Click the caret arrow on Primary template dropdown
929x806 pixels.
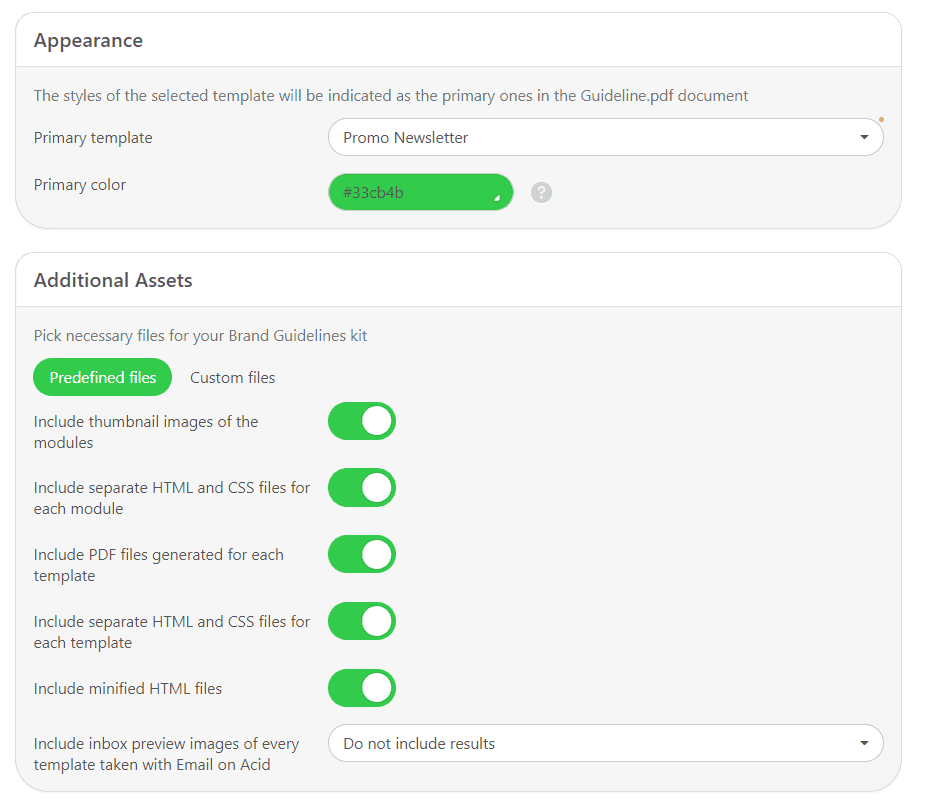coord(864,138)
